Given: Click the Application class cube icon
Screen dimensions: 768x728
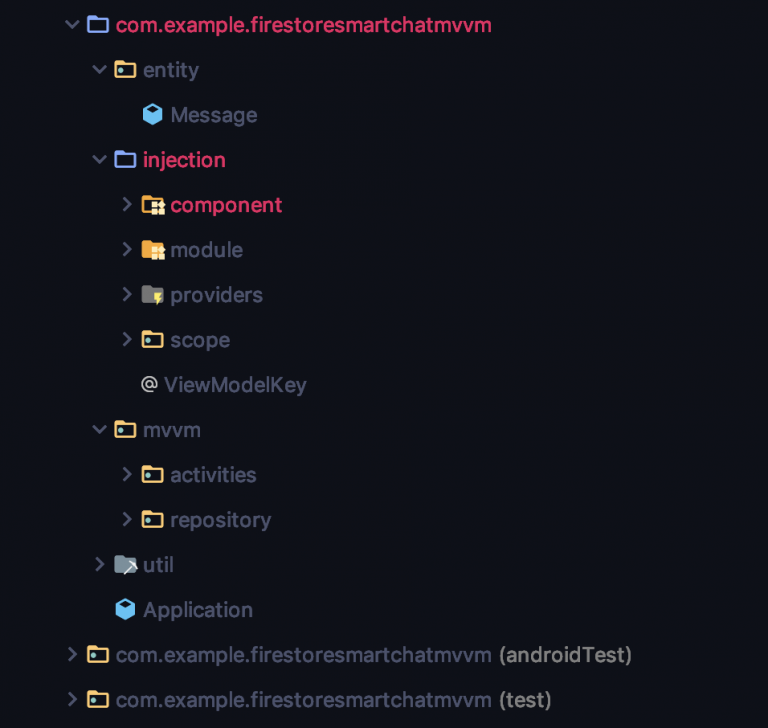Looking at the screenshot, I should (125, 609).
